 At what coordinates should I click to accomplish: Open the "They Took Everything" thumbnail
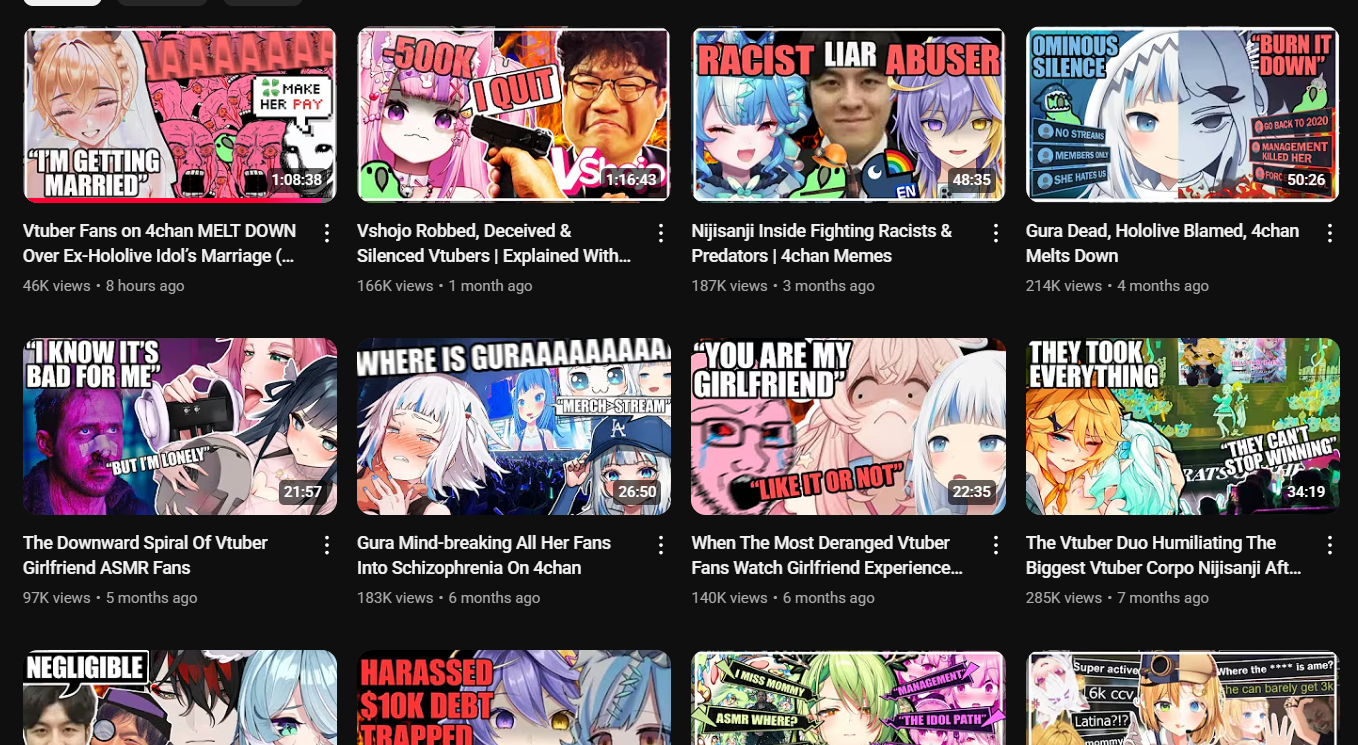[1183, 427]
